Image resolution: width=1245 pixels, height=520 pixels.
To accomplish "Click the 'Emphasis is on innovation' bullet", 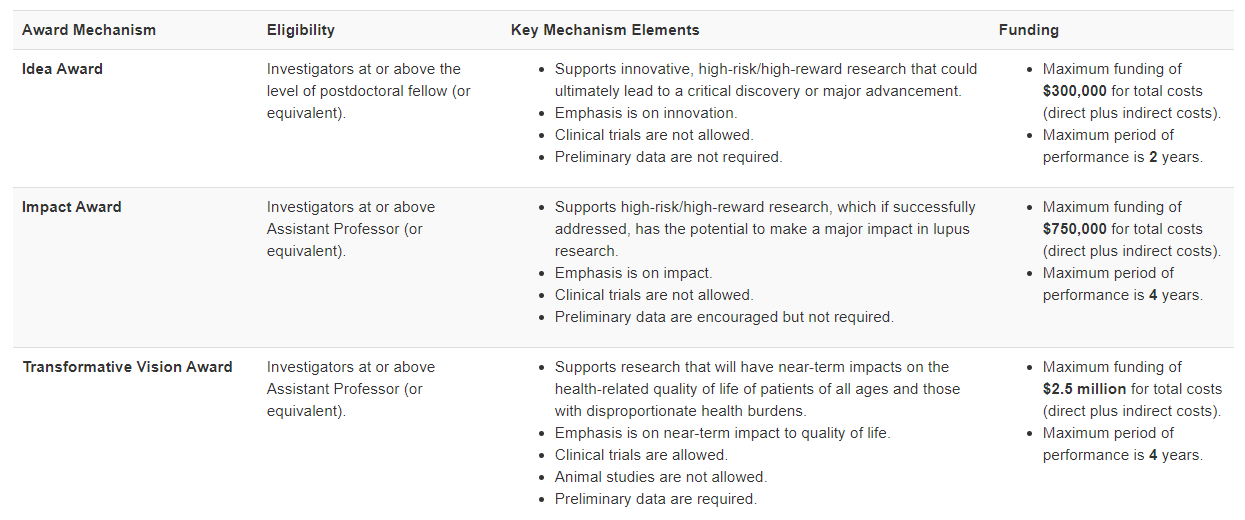I will pos(646,113).
